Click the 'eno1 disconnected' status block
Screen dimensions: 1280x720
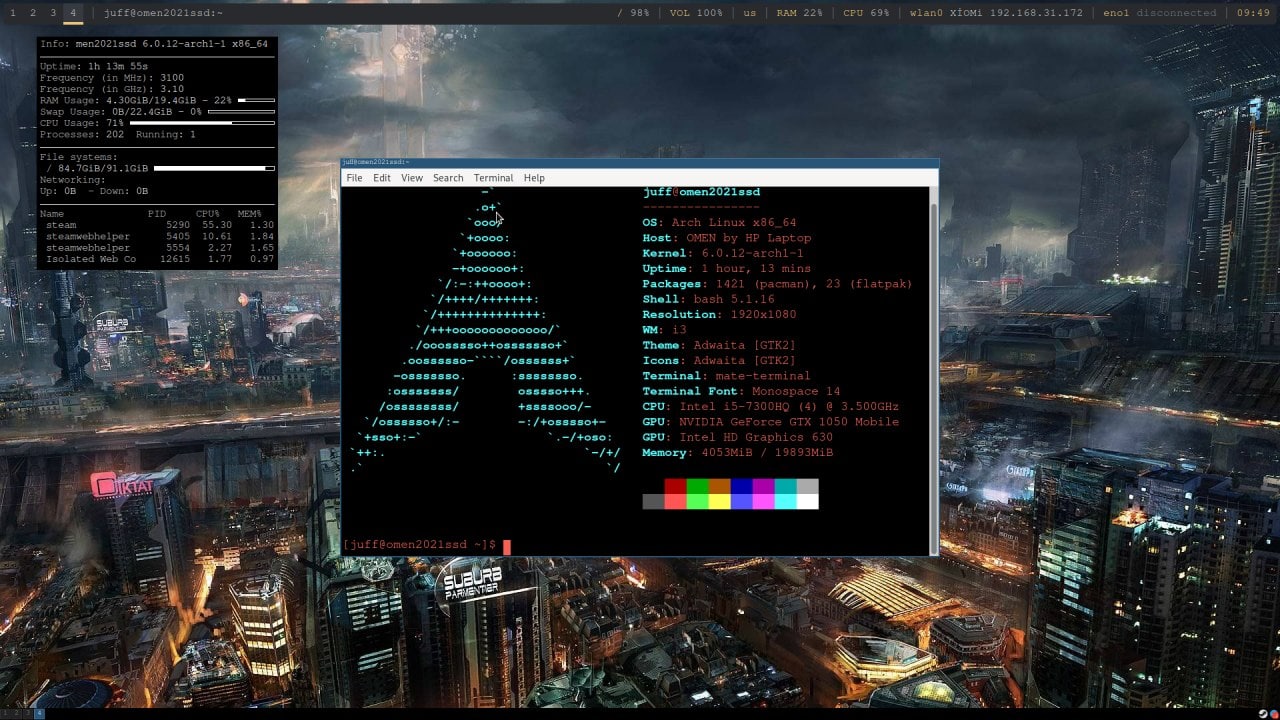[x=1160, y=13]
